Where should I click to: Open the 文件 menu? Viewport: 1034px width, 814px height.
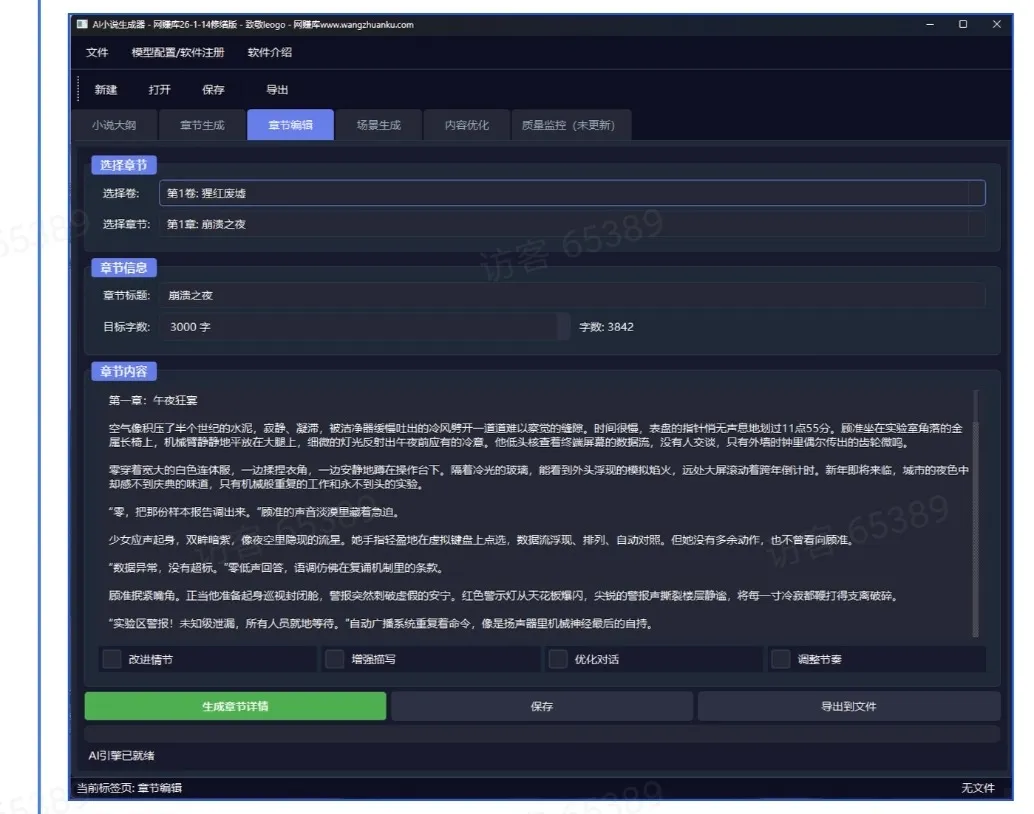click(97, 53)
